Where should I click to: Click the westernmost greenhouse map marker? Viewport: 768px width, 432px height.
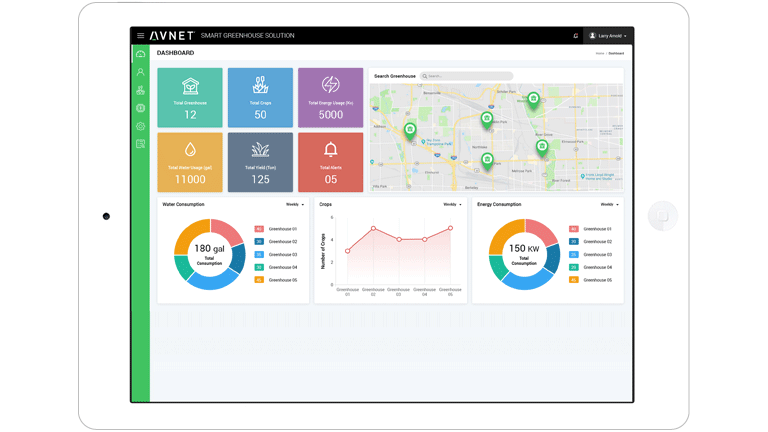pyautogui.click(x=410, y=129)
